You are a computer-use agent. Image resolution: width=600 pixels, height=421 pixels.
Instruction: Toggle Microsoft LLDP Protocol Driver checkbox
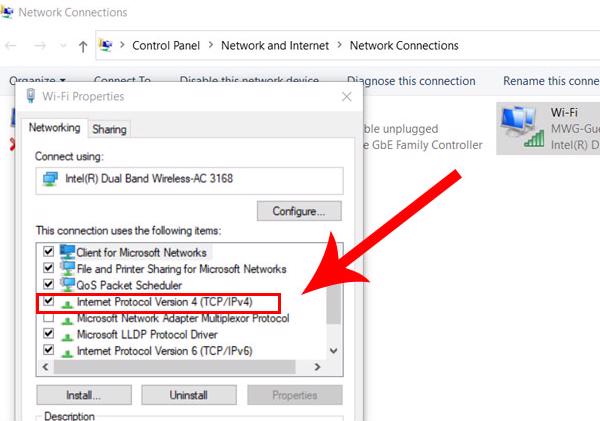click(48, 333)
